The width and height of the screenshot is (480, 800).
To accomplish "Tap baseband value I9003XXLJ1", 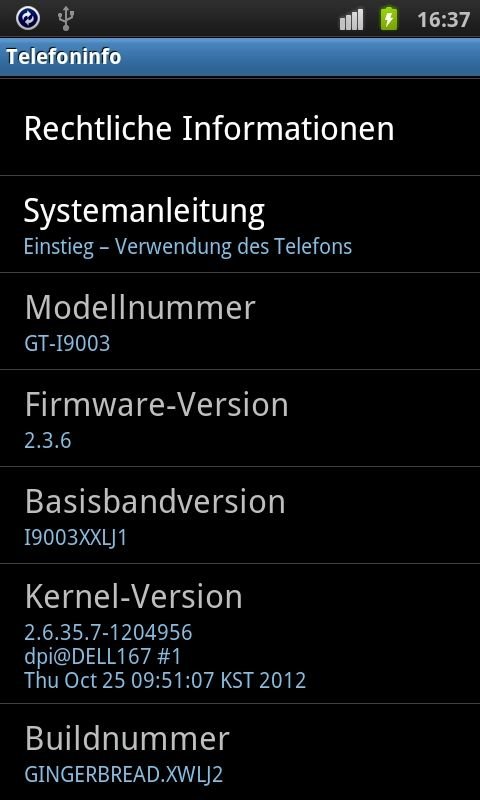I will point(75,538).
